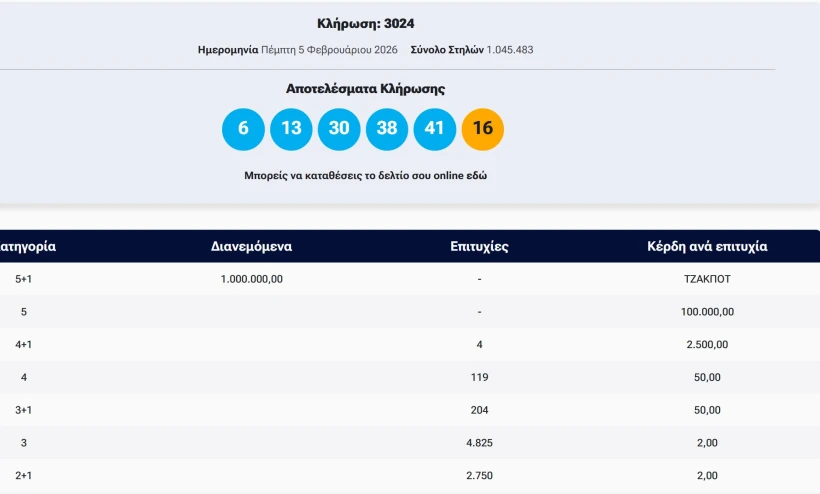Click the blue ball showing 30
The height and width of the screenshot is (494, 820).
(339, 129)
